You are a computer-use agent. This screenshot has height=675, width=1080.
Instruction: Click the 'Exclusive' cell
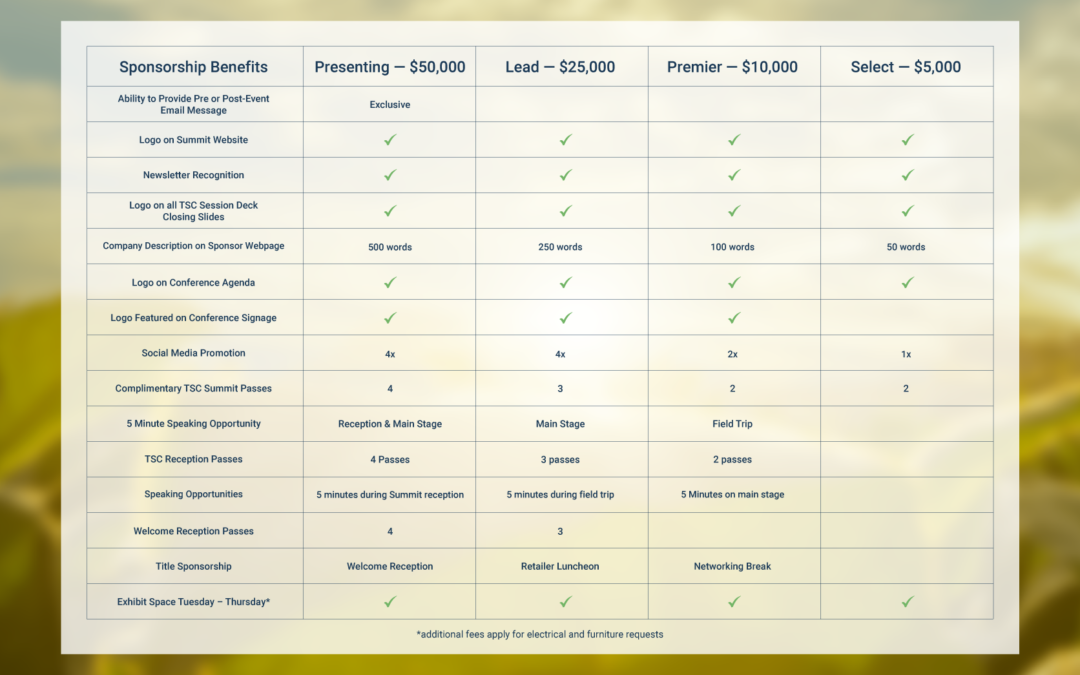click(390, 105)
